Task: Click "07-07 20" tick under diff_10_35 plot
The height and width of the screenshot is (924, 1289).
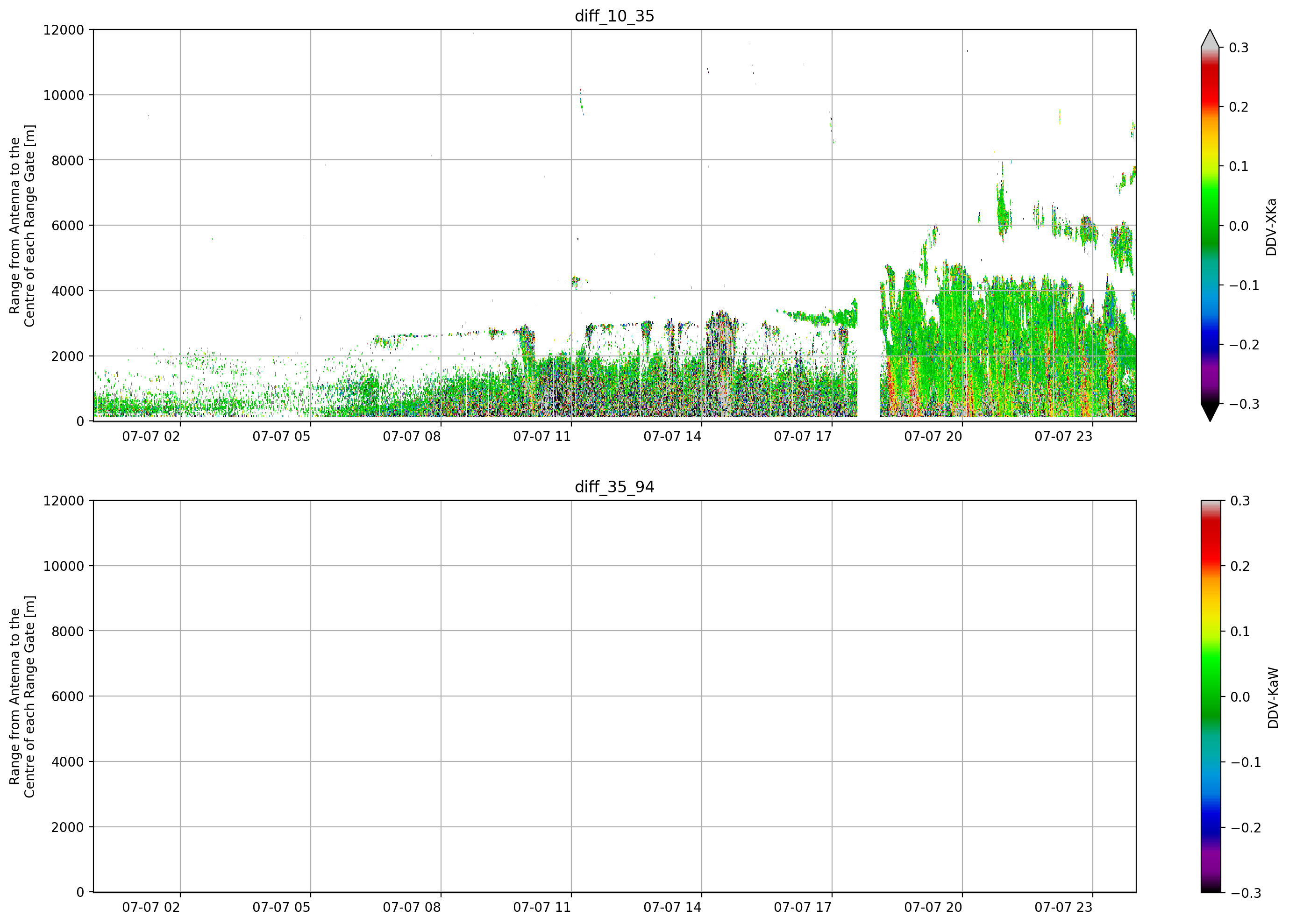Action: pos(933,436)
